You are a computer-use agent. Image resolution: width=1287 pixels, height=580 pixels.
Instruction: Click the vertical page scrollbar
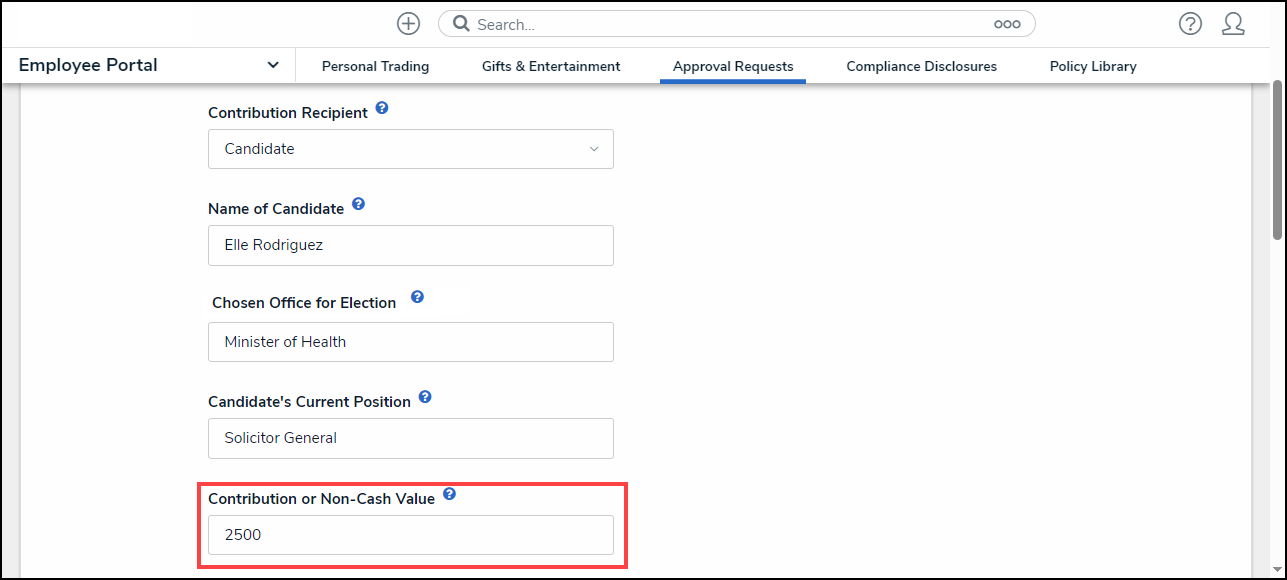1277,160
